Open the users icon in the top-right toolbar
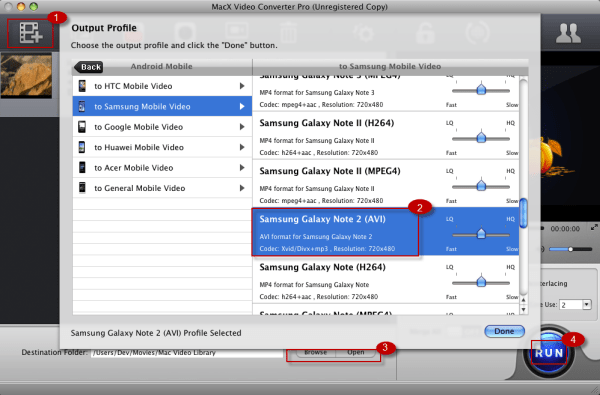This screenshot has width=600, height=395. point(569,33)
